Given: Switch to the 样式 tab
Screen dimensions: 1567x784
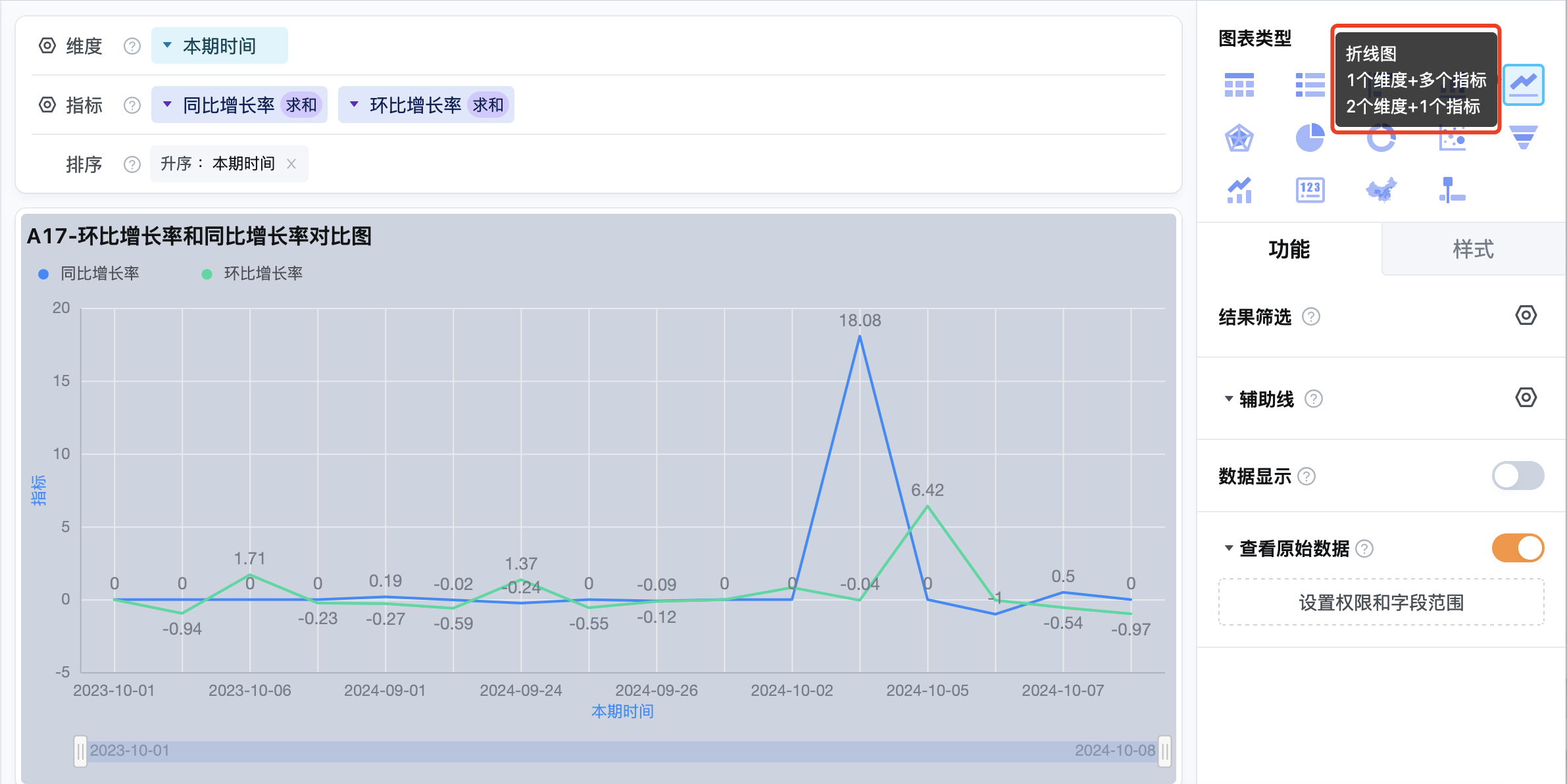Looking at the screenshot, I should [1474, 250].
